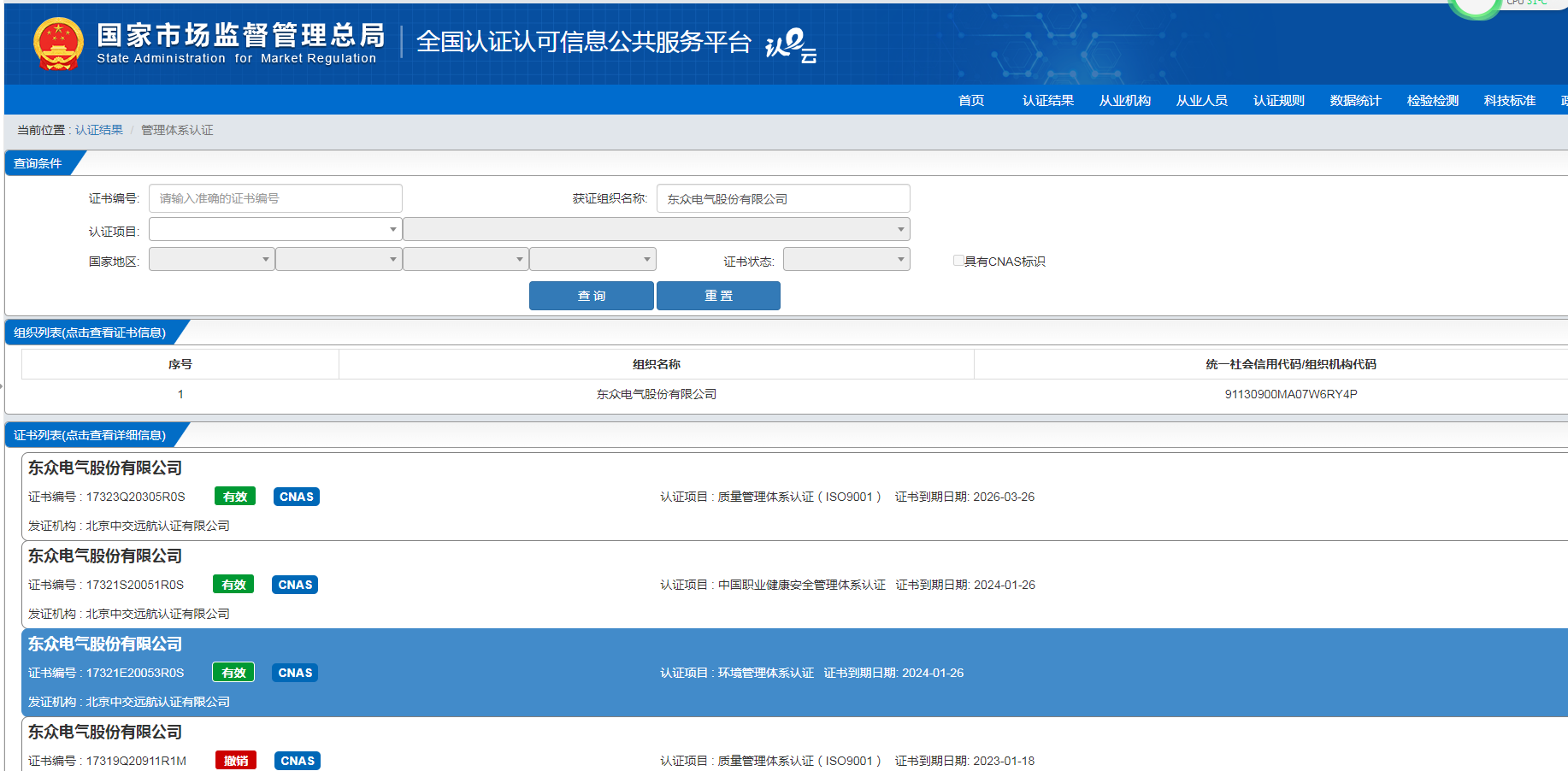The width and height of the screenshot is (1568, 771).
Task: Click the red 撤销 badge for 17319Q20911R1M
Action: 236,761
